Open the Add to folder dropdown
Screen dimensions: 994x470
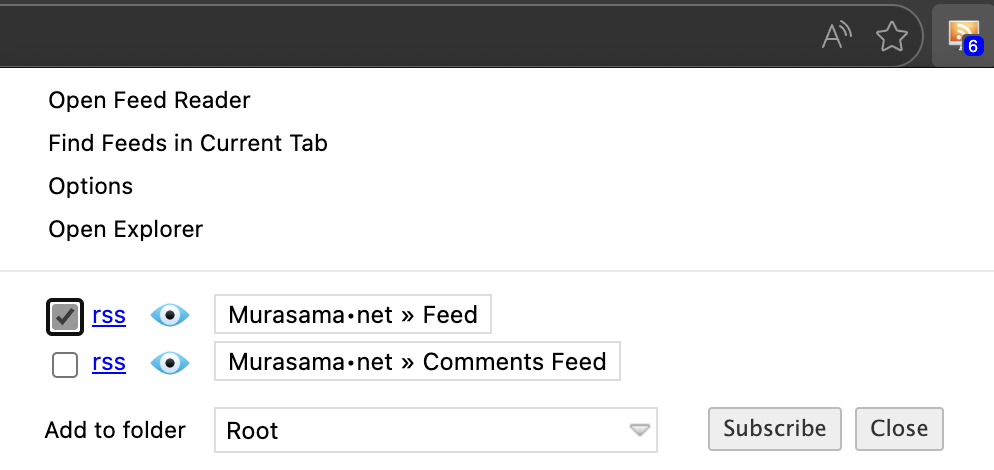click(x=435, y=431)
